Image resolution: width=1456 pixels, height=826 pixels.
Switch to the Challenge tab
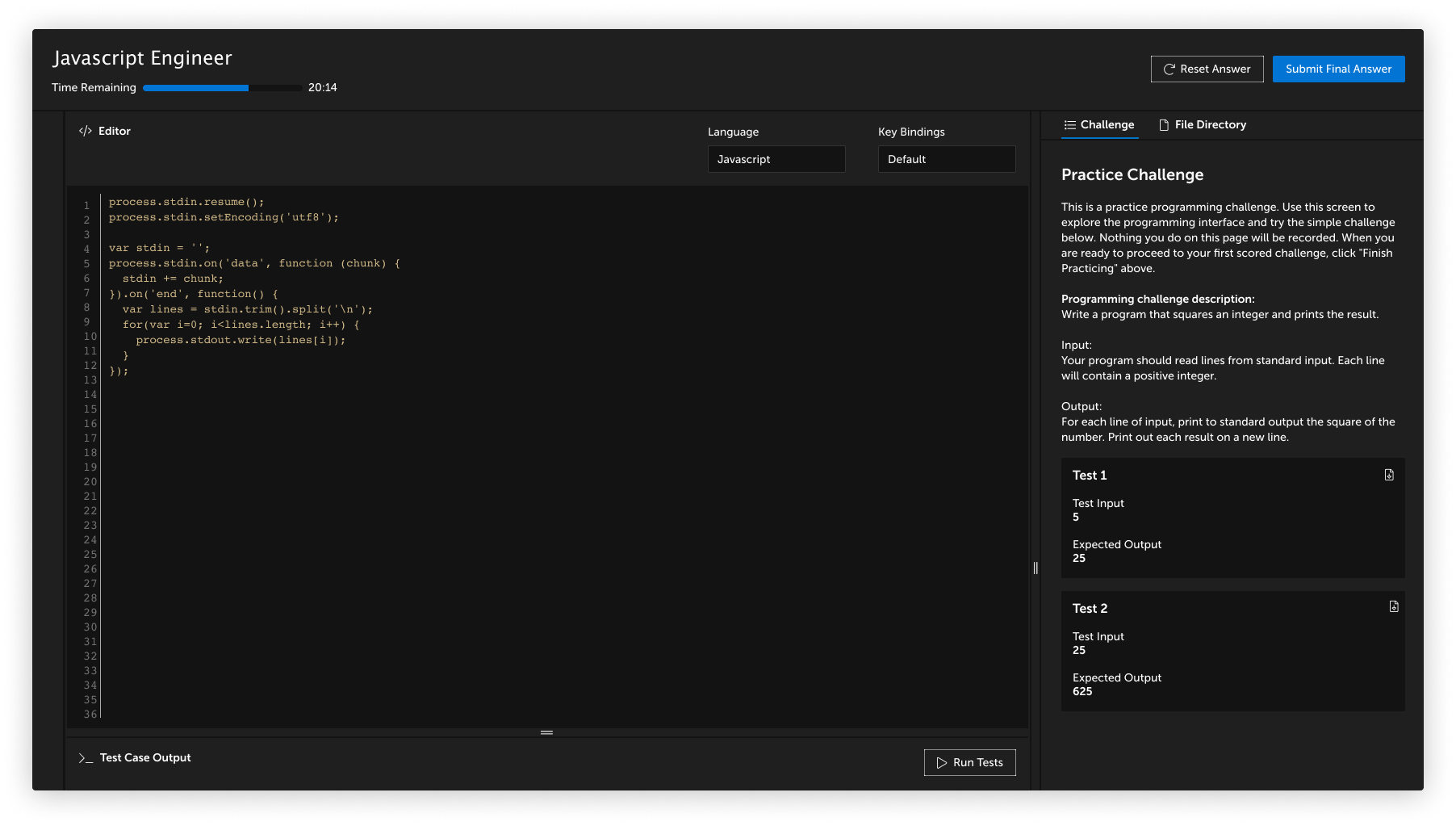pyautogui.click(x=1099, y=124)
